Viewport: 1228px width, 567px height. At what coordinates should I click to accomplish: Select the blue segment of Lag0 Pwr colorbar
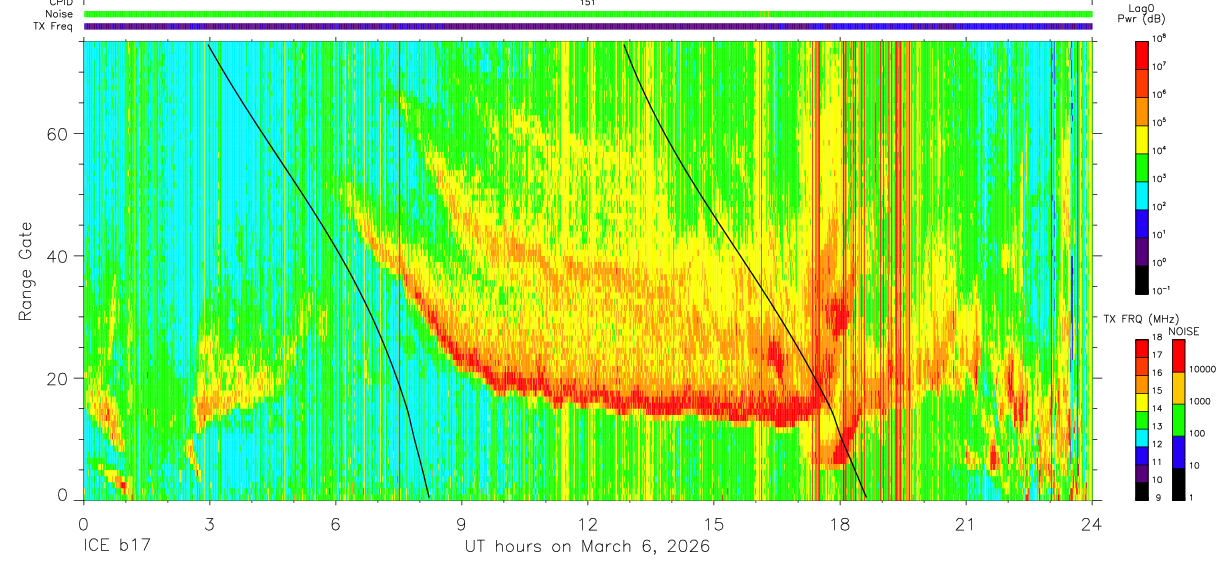1143,223
